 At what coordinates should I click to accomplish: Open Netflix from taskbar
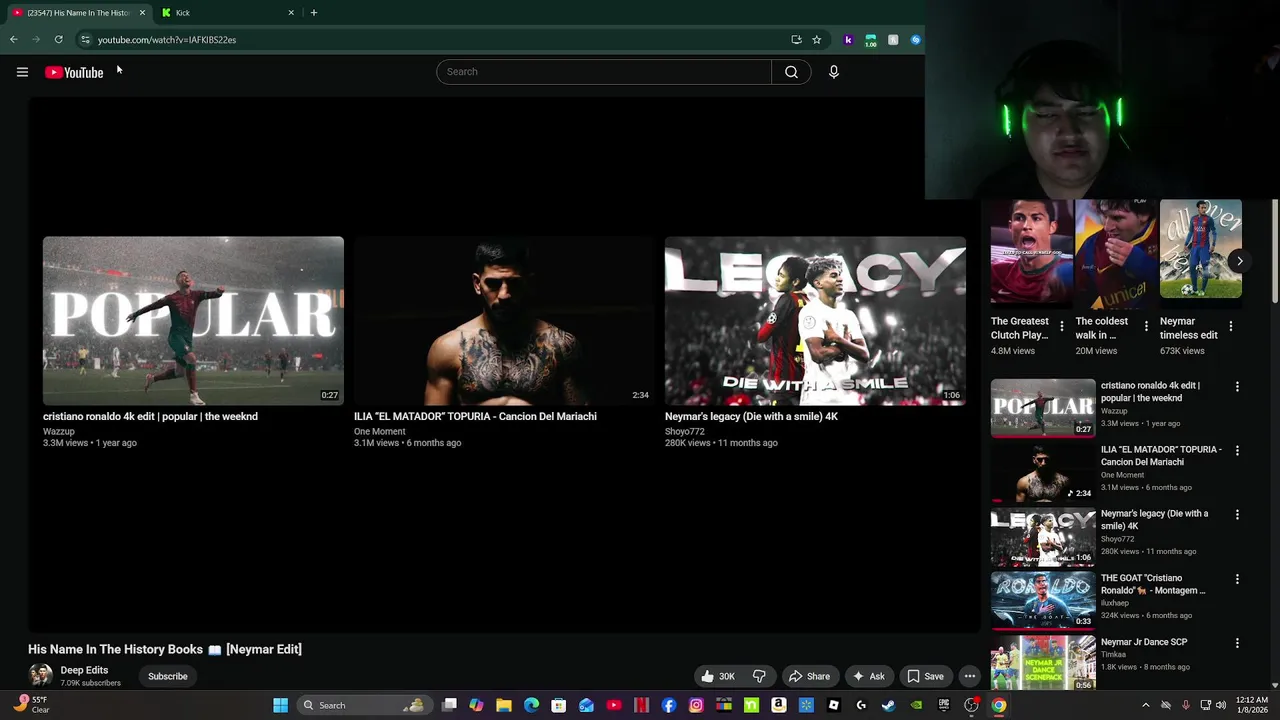coord(641,705)
